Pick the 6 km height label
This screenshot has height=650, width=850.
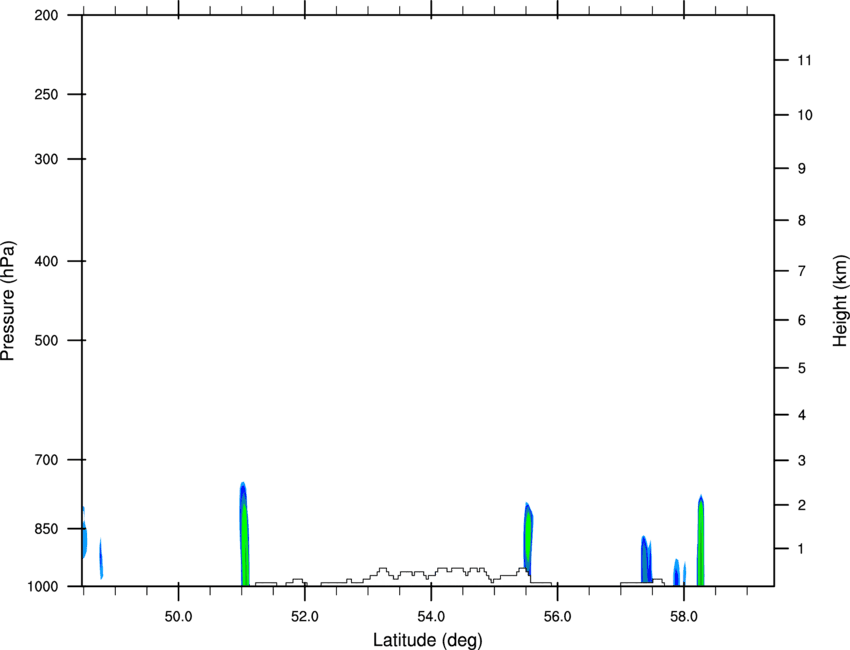tap(802, 320)
